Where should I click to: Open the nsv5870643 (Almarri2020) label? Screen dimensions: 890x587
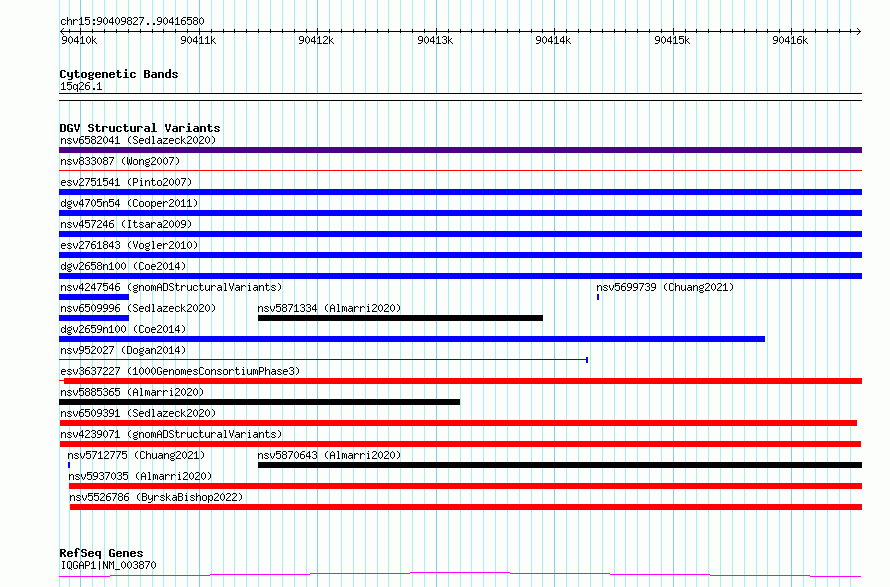coord(329,455)
